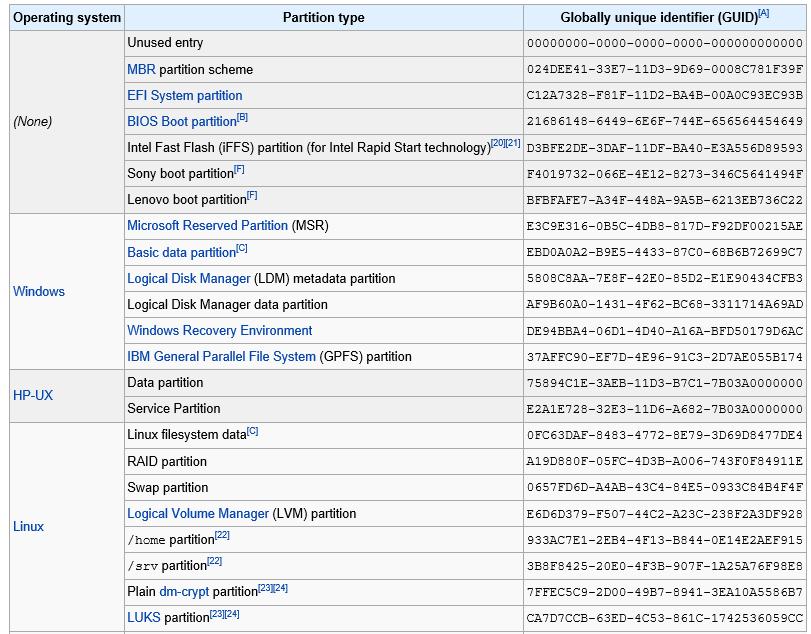Open reference [21] on the Intel Fast Flash row
The height and width of the screenshot is (634, 811).
pyautogui.click(x=513, y=143)
